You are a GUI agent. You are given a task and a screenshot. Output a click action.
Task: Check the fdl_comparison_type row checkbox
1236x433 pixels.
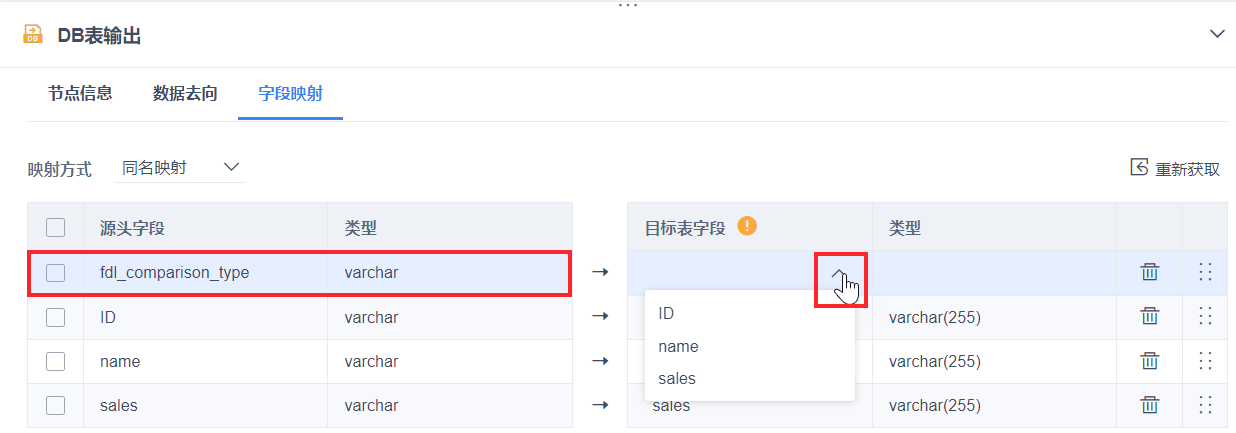tap(56, 272)
